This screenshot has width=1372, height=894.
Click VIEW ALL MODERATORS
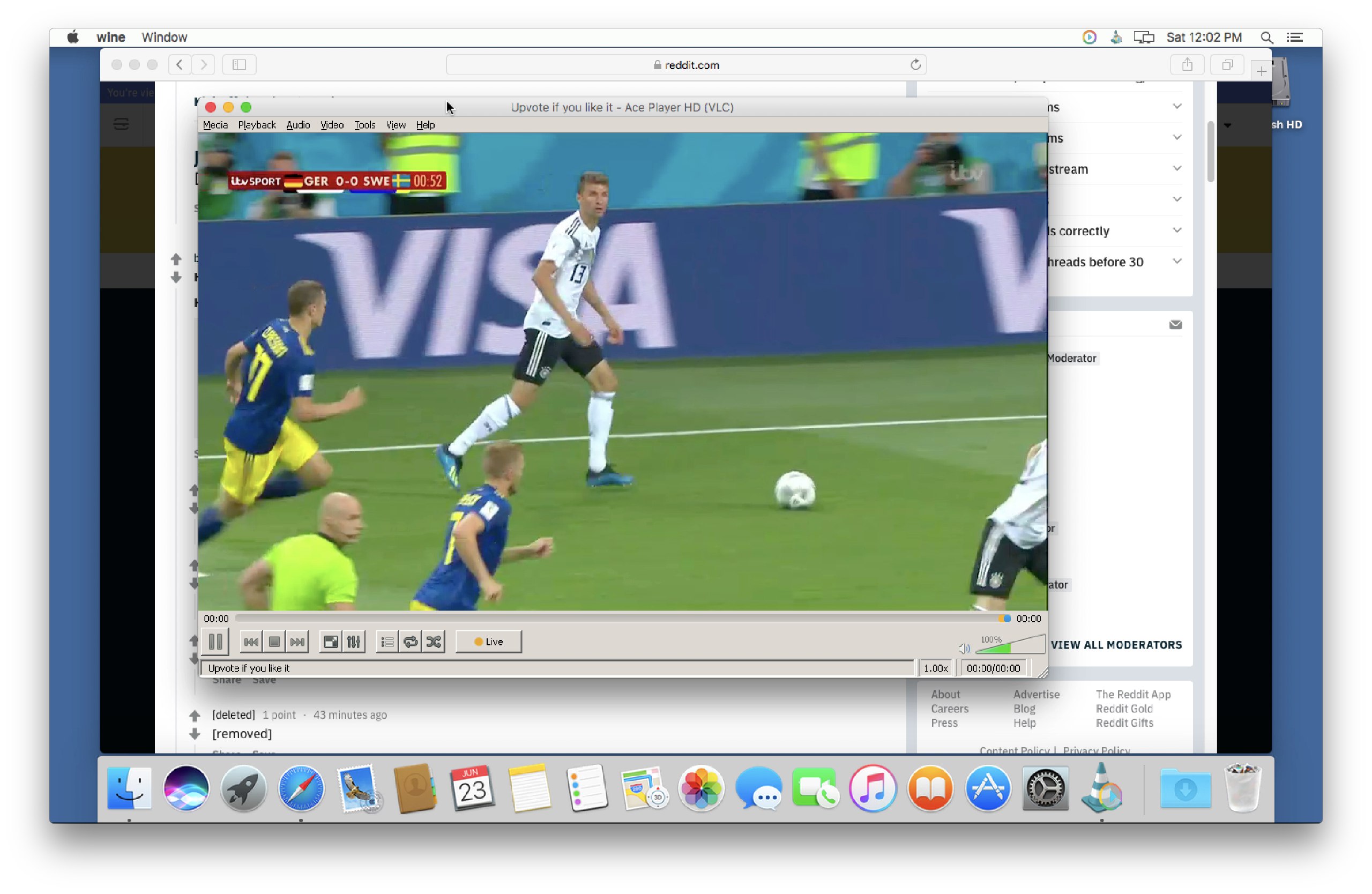(x=1116, y=645)
